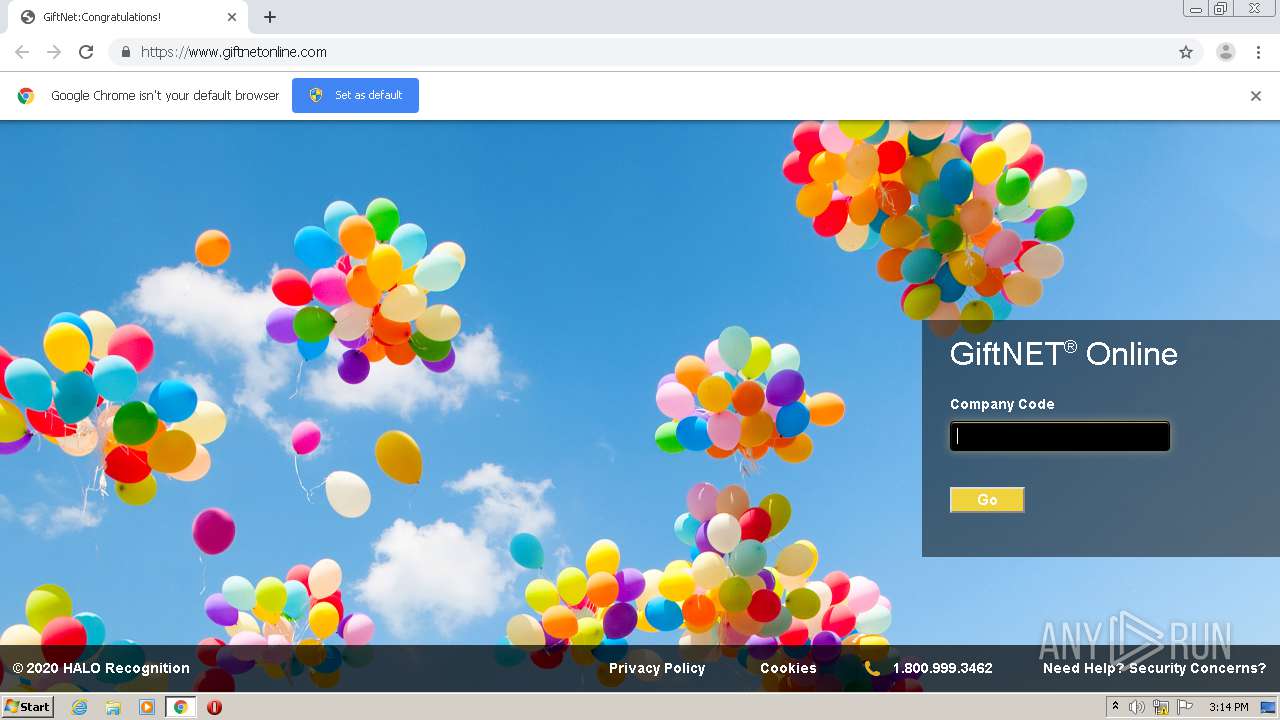
Task: Click the 1.800.999.3462 phone number
Action: click(x=942, y=668)
